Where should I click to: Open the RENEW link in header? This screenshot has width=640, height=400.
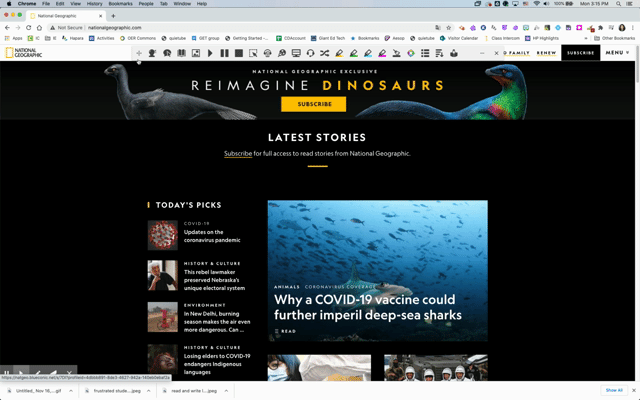point(546,53)
